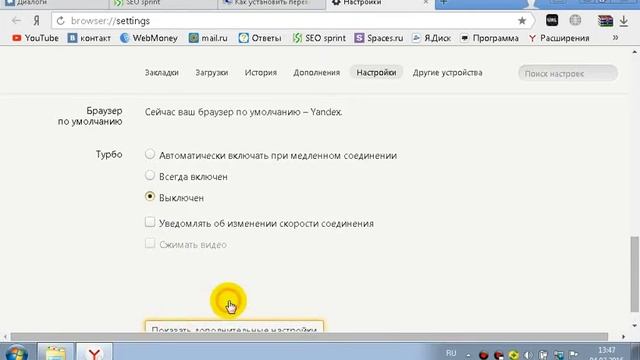Go back with the browser back arrow
Viewport: 640px width, 360px height.
[16, 21]
